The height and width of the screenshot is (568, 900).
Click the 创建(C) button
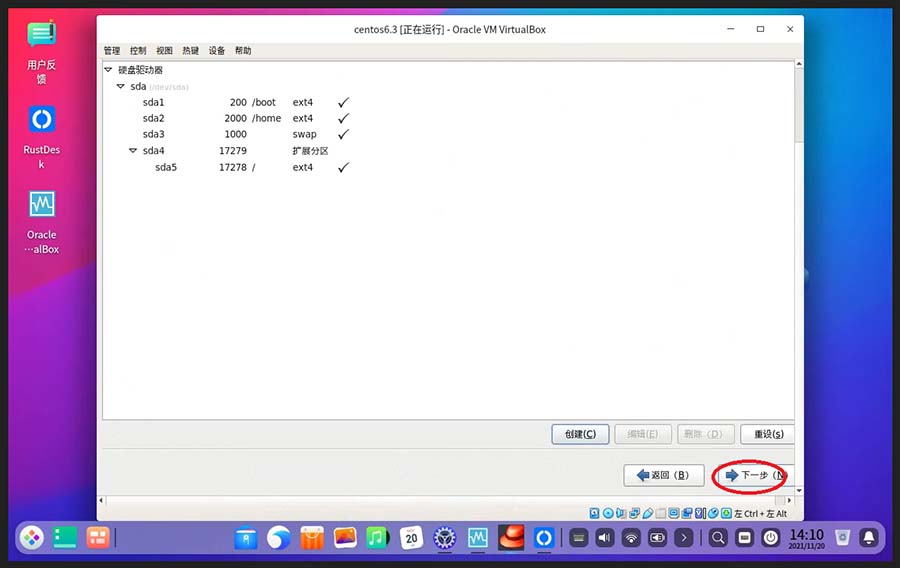coord(580,434)
